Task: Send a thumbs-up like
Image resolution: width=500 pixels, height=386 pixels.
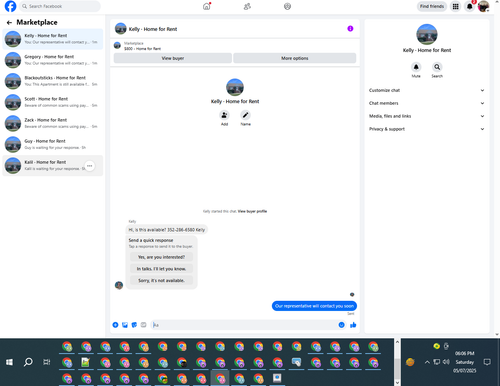Action: 353,325
